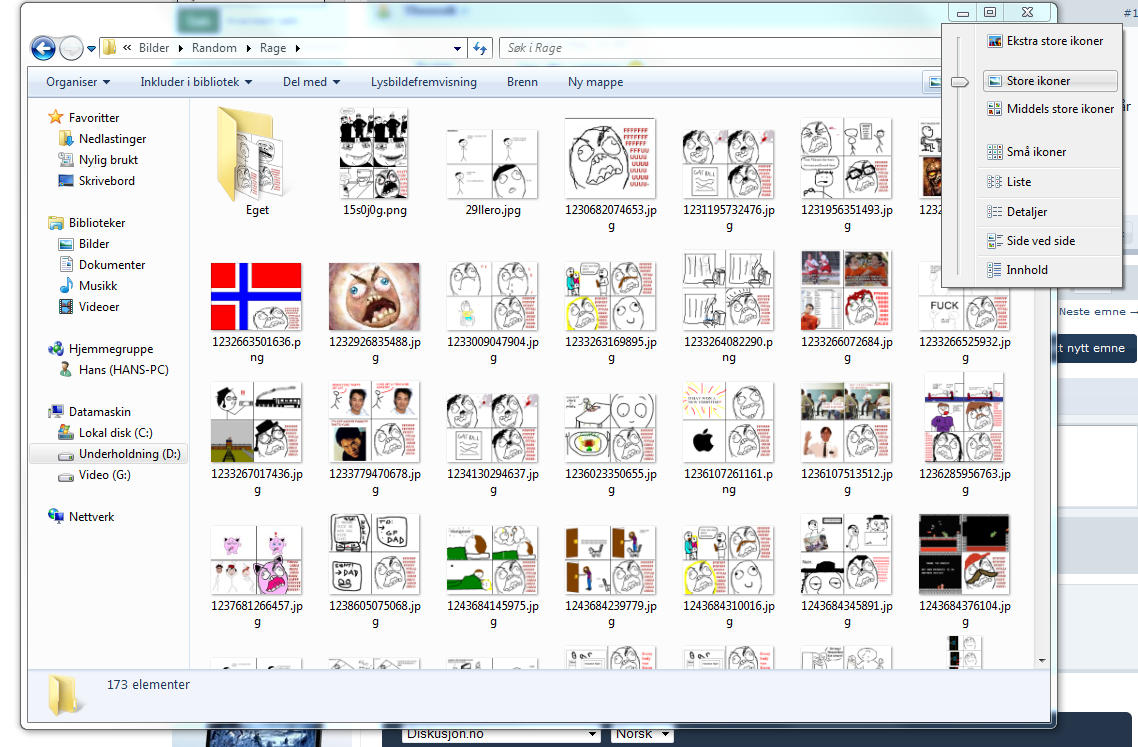Open recent pages dropdown arrow near Back
Screen dimensions: 1138x747
[x=91, y=49]
